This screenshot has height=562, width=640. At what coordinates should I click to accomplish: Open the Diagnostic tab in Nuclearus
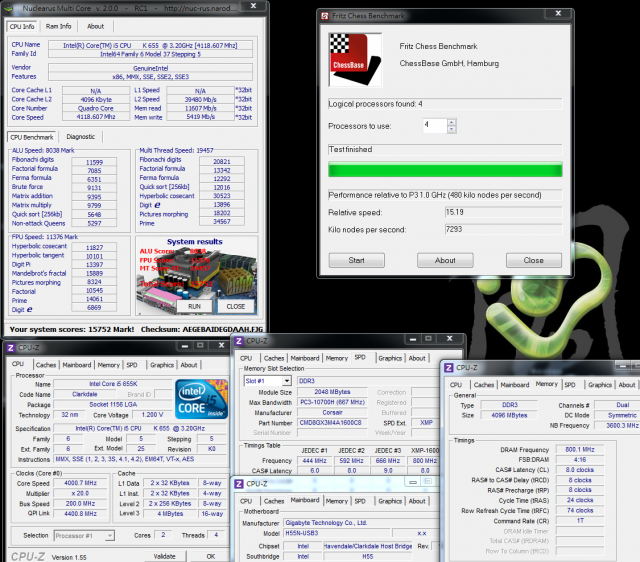point(80,137)
